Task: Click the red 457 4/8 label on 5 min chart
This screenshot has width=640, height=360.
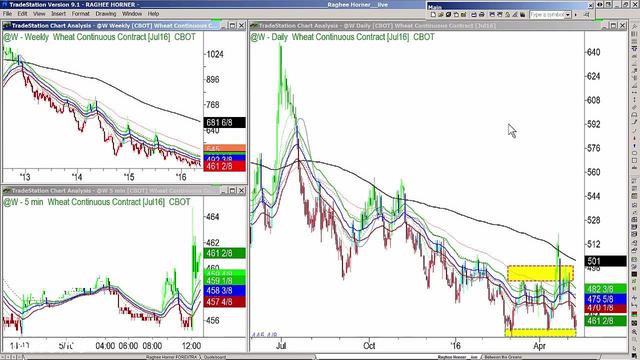Action: coord(224,302)
